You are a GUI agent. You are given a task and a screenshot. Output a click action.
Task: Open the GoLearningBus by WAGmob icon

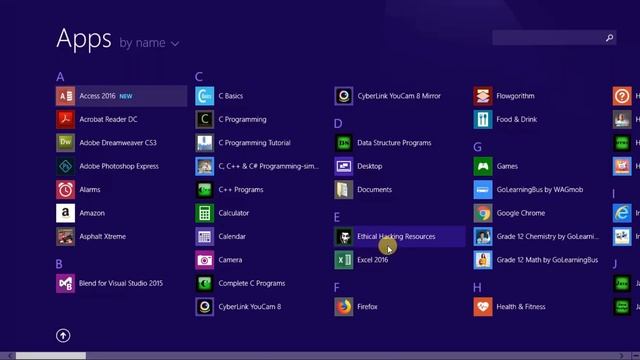tap(483, 189)
